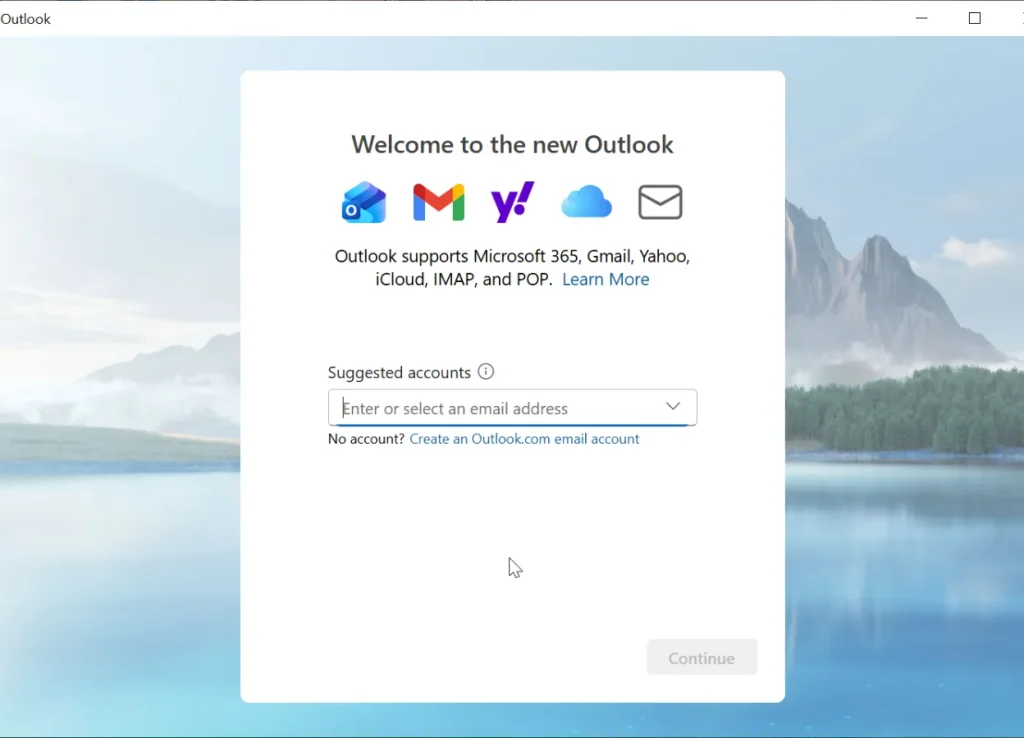Create an Outlook.com email account

point(524,438)
